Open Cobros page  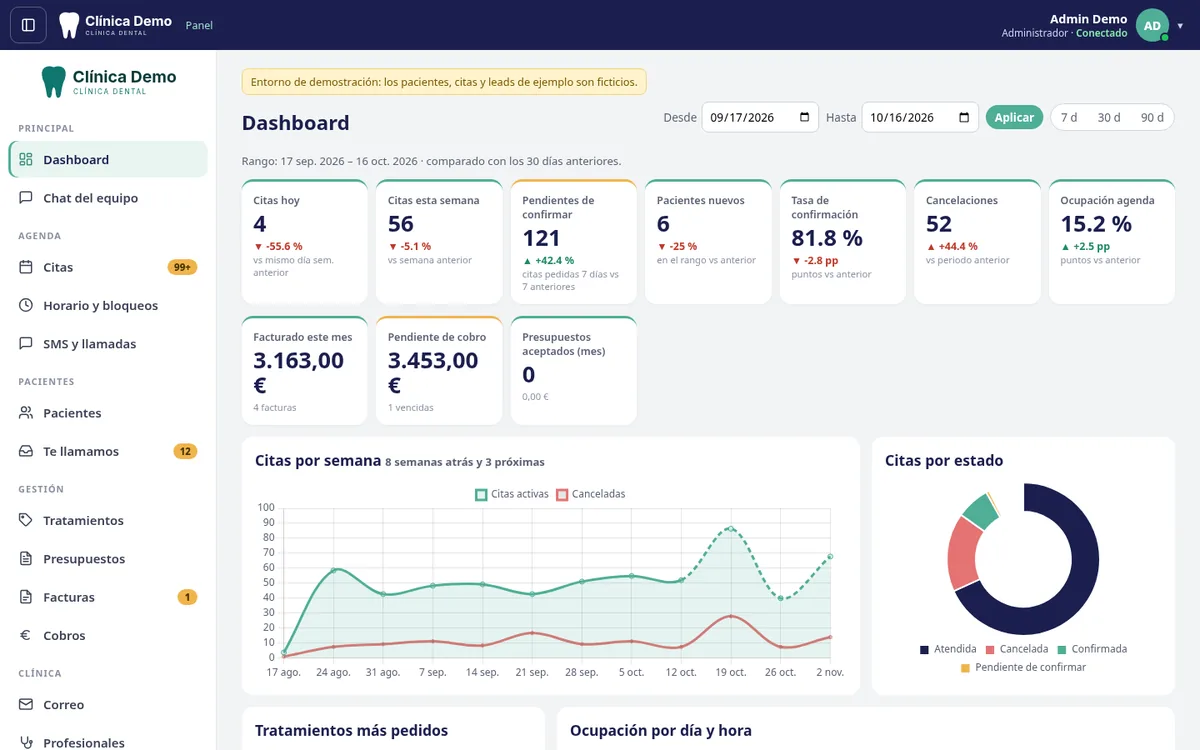point(108,635)
